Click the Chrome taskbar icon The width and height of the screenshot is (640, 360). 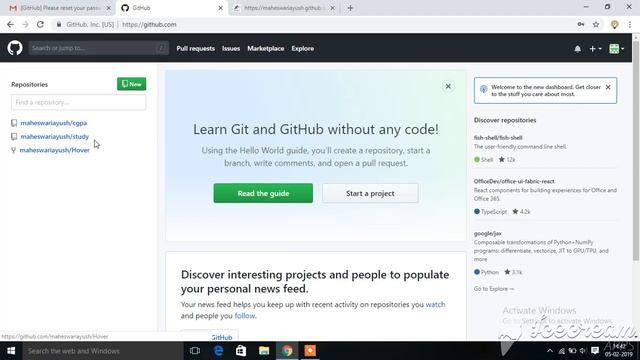point(287,351)
